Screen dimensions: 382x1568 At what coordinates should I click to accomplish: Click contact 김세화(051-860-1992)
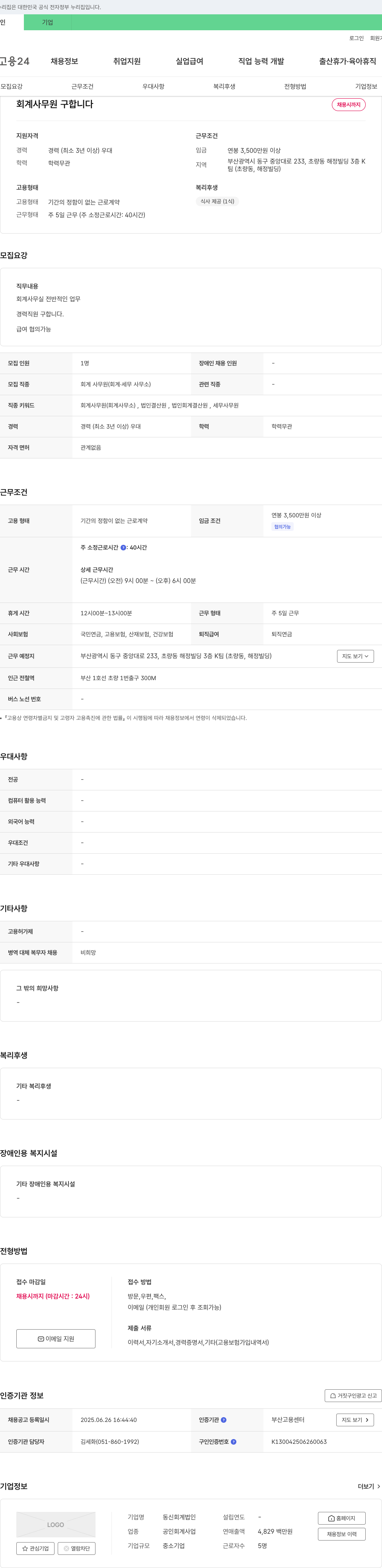[109, 1441]
